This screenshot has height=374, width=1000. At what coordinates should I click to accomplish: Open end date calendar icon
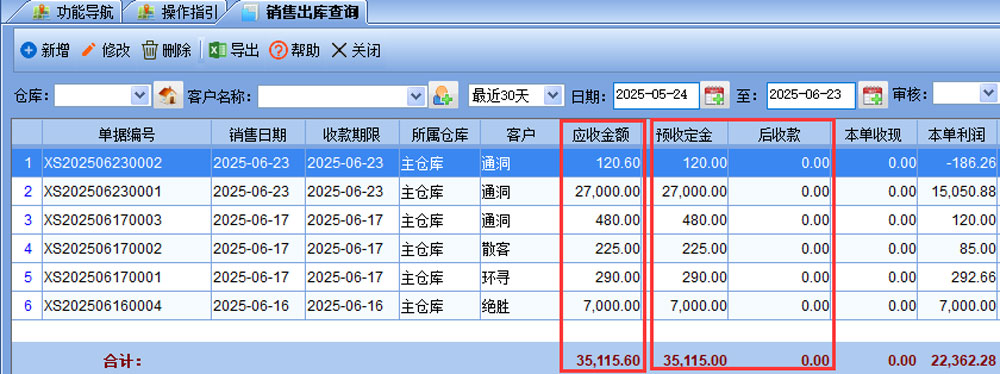tap(871, 96)
